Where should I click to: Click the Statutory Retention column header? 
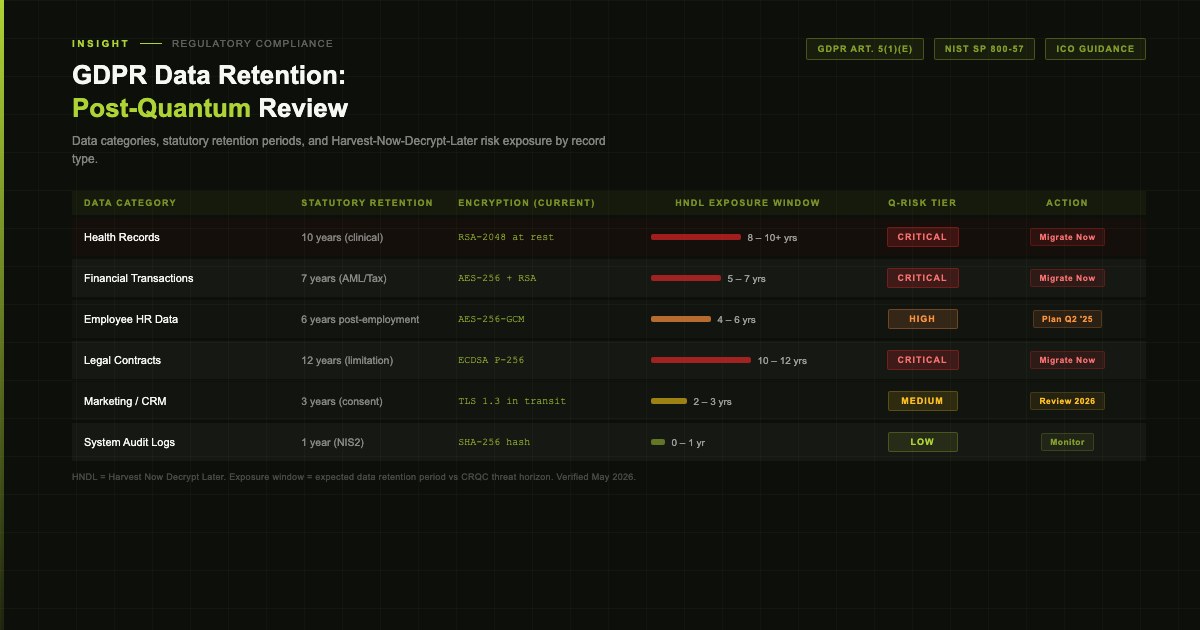[367, 203]
